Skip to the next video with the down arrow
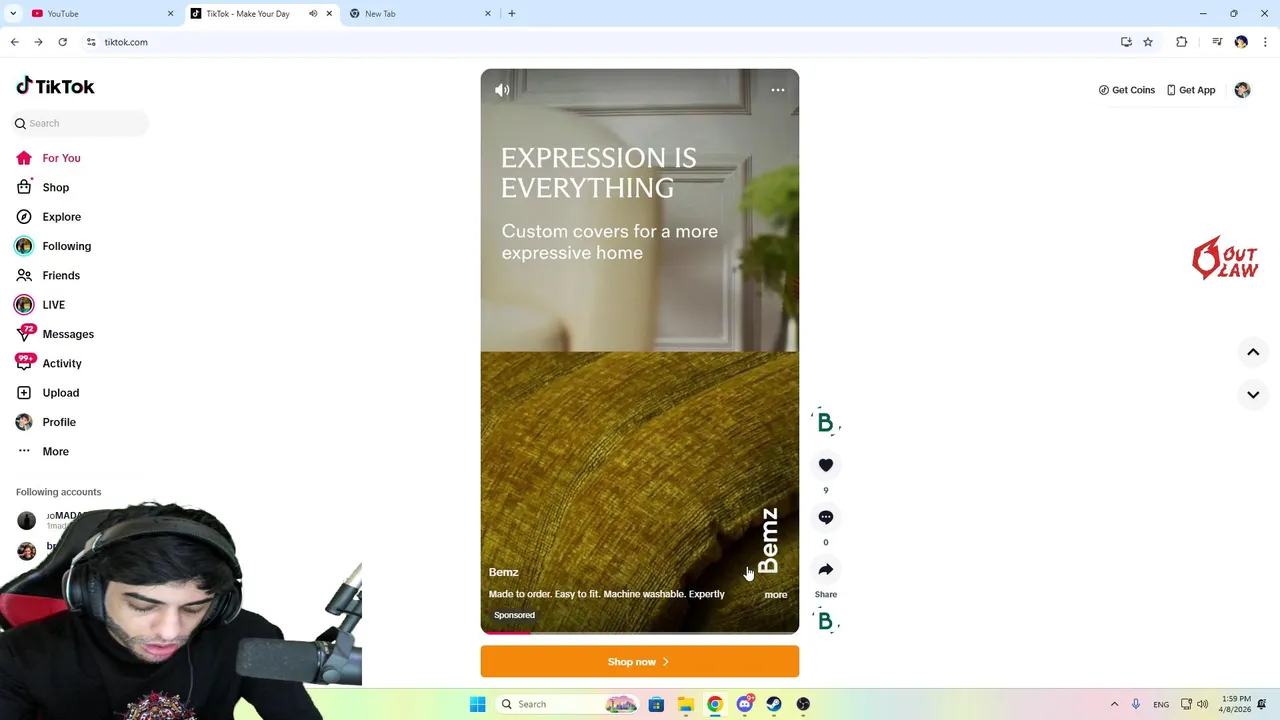Image resolution: width=1280 pixels, height=720 pixels. coord(1252,394)
